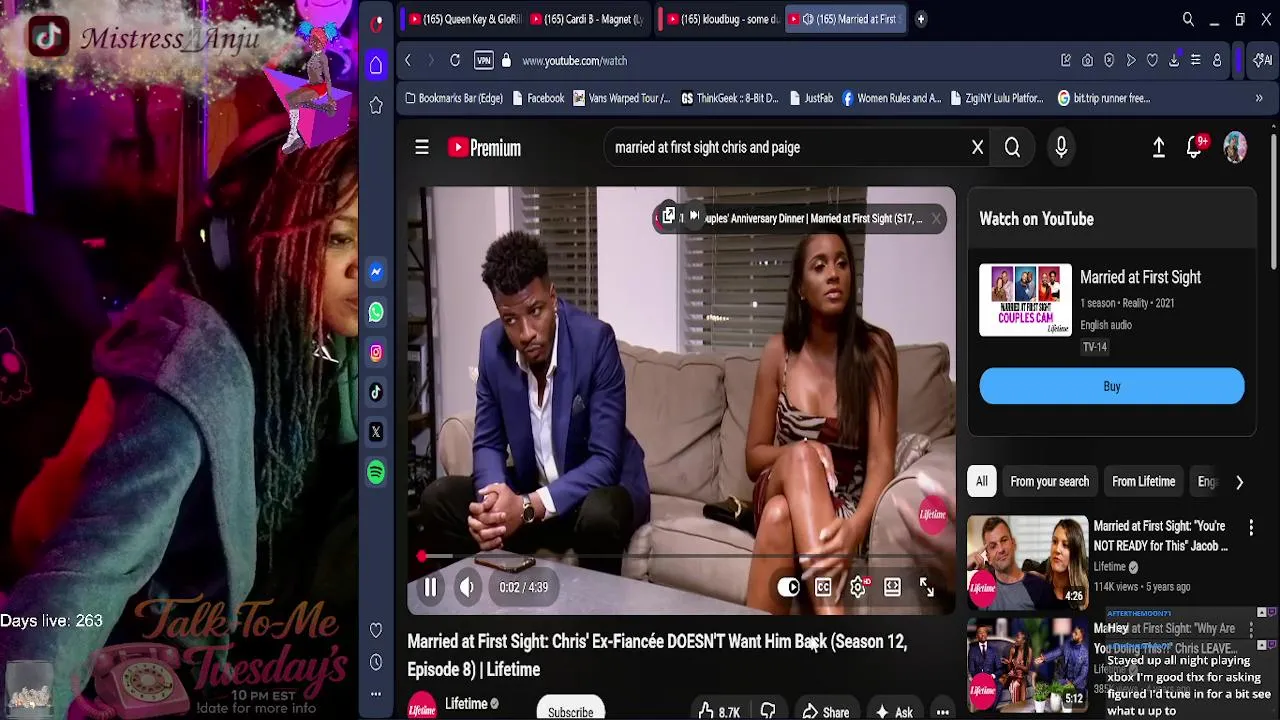Open X (Twitter) in the Opera sidebar
Screen dimensions: 1280x720
point(376,432)
